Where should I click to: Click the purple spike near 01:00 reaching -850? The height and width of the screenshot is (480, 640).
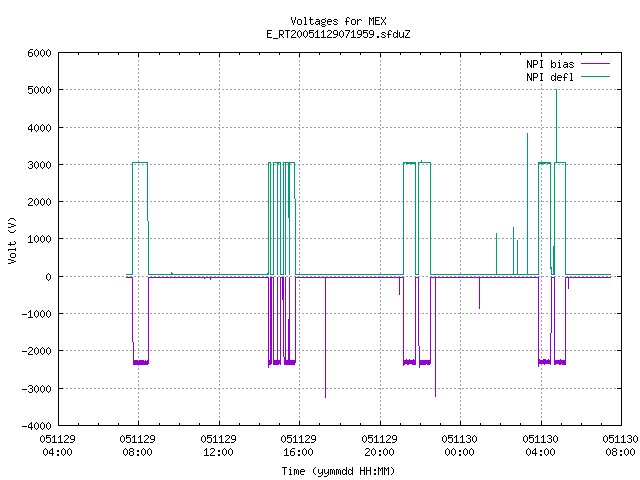point(480,293)
